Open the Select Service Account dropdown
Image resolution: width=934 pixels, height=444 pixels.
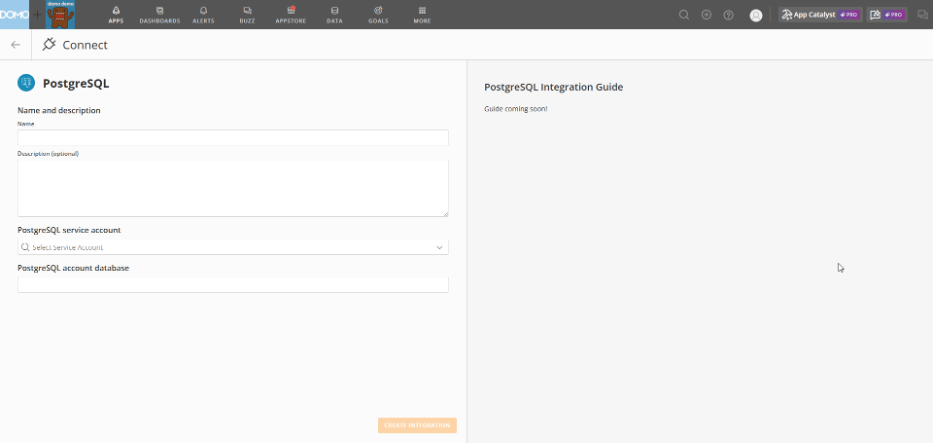click(233, 247)
